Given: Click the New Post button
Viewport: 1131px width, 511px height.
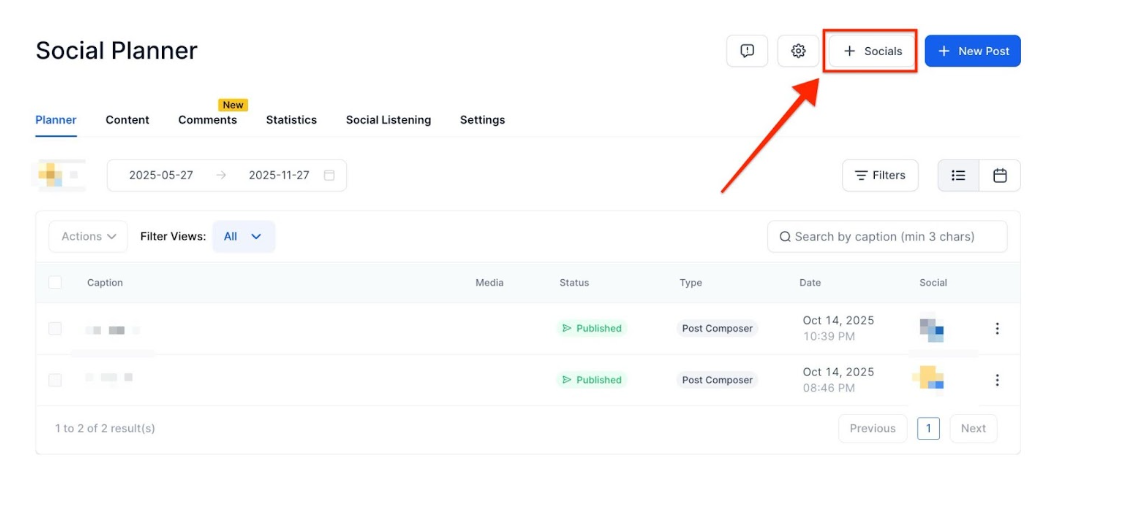Looking at the screenshot, I should point(972,51).
